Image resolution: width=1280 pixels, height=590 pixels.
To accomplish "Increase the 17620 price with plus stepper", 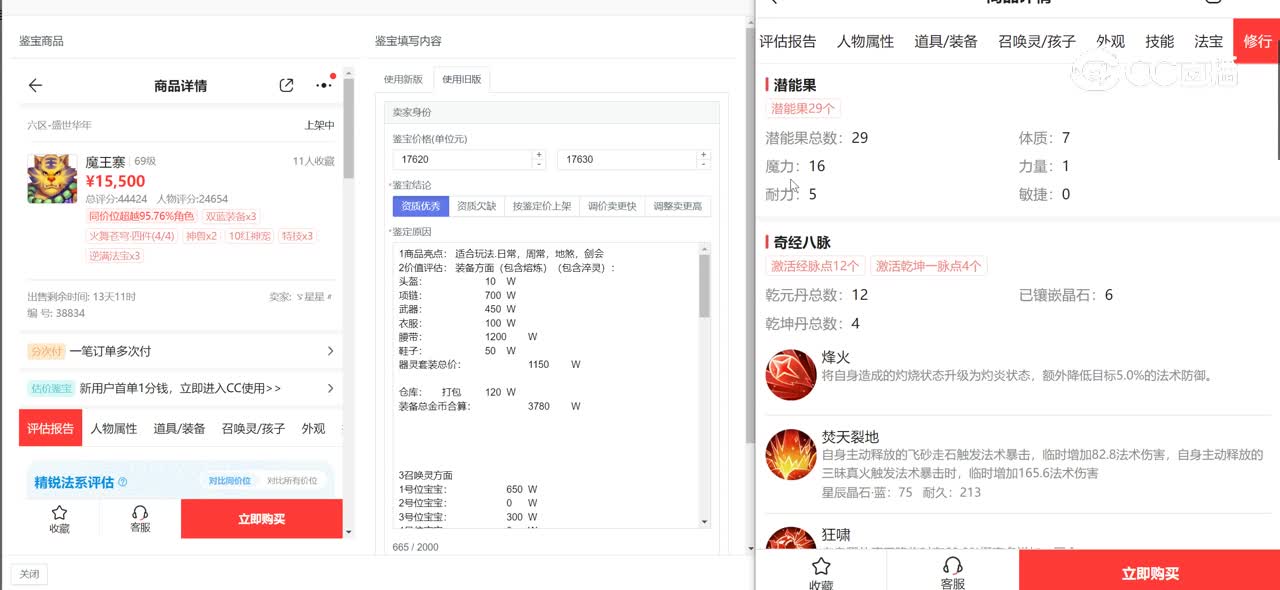I will pos(539,154).
